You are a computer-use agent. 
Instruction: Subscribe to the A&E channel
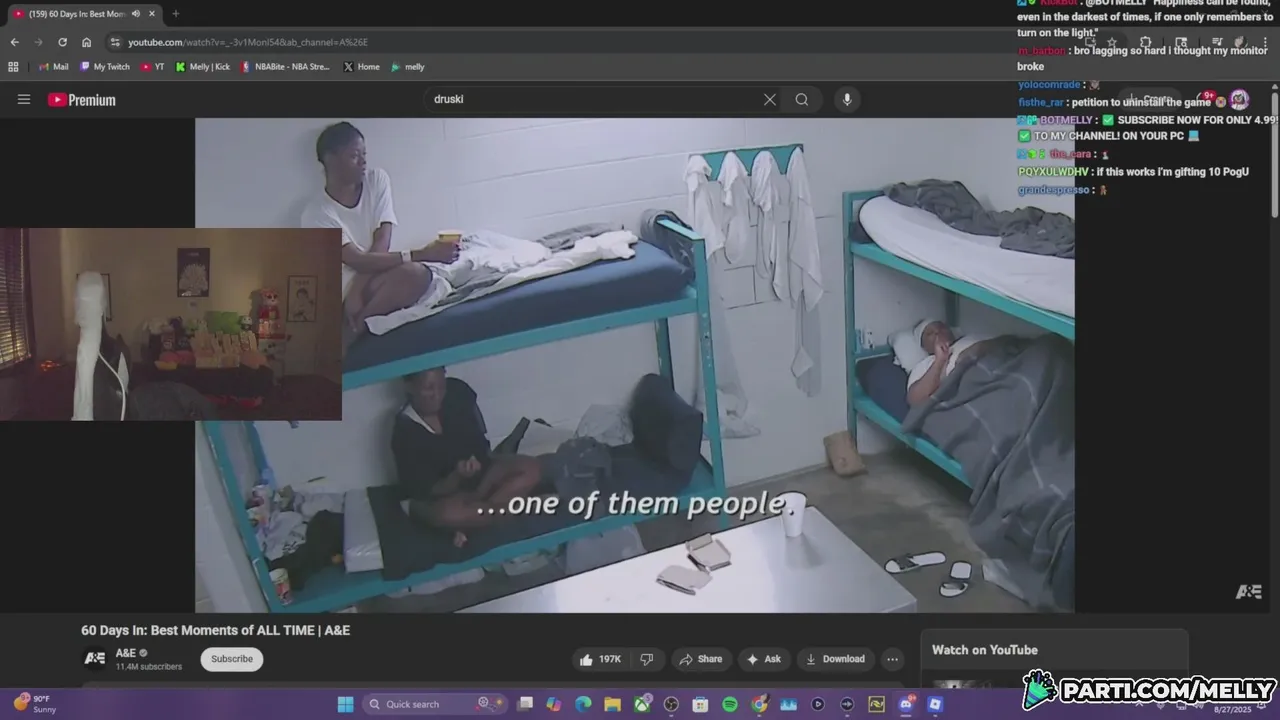tap(232, 659)
